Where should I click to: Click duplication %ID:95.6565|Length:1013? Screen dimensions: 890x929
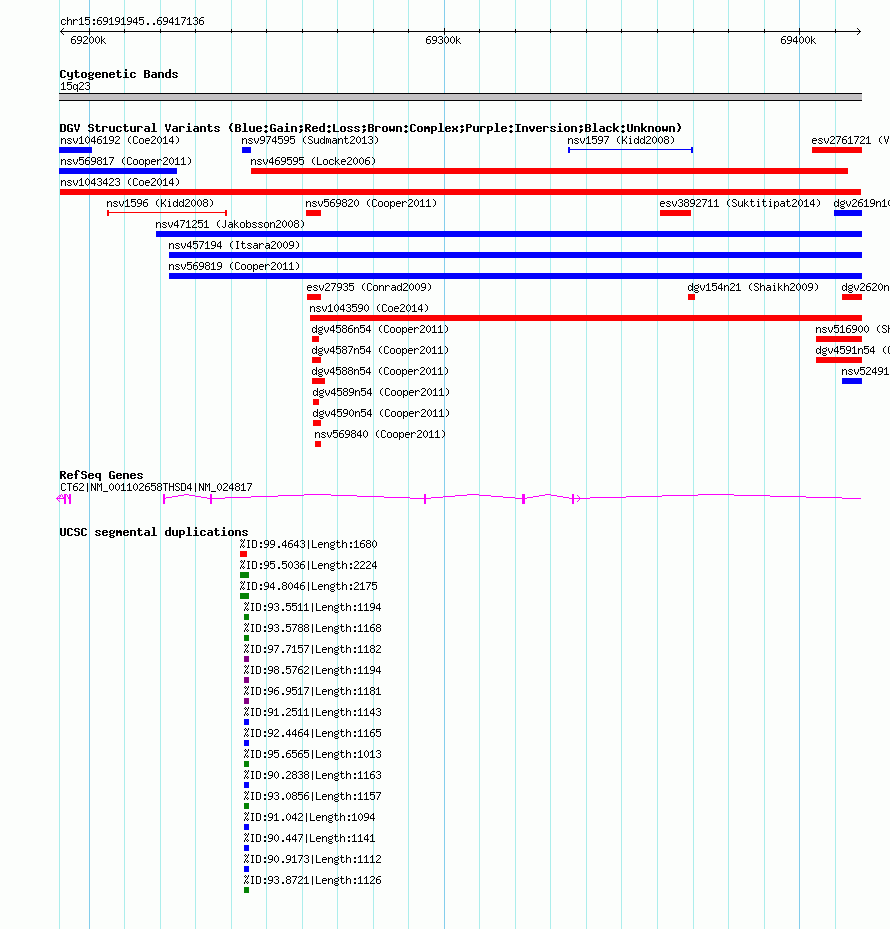pos(312,755)
